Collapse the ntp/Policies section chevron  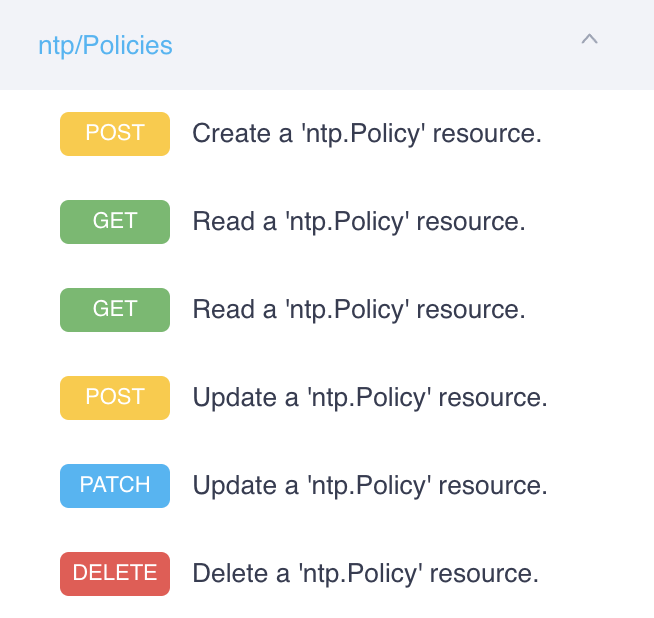(589, 40)
